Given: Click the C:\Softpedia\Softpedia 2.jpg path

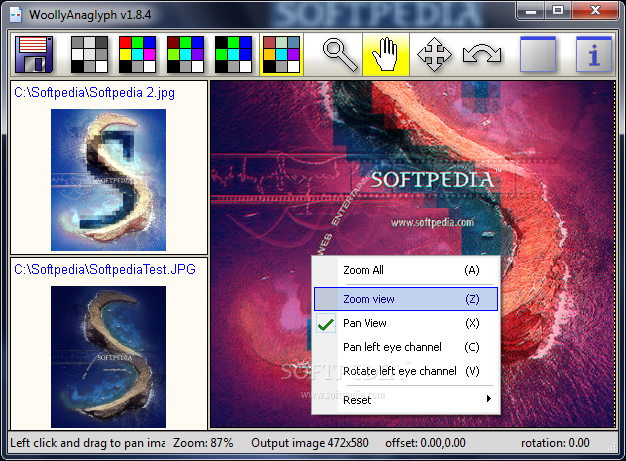Looking at the screenshot, I should coord(94,93).
